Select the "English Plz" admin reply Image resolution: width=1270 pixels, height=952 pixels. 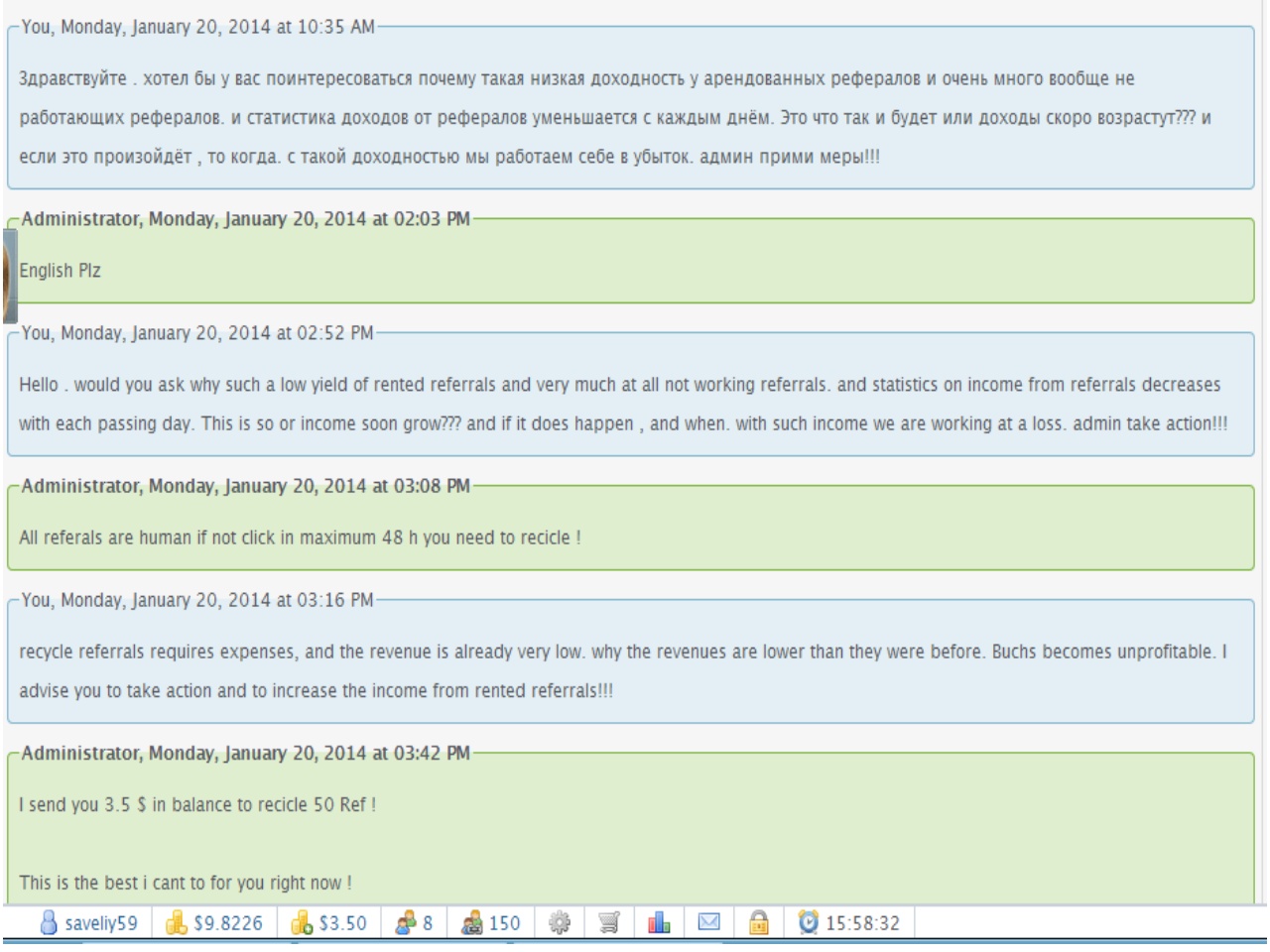click(61, 271)
